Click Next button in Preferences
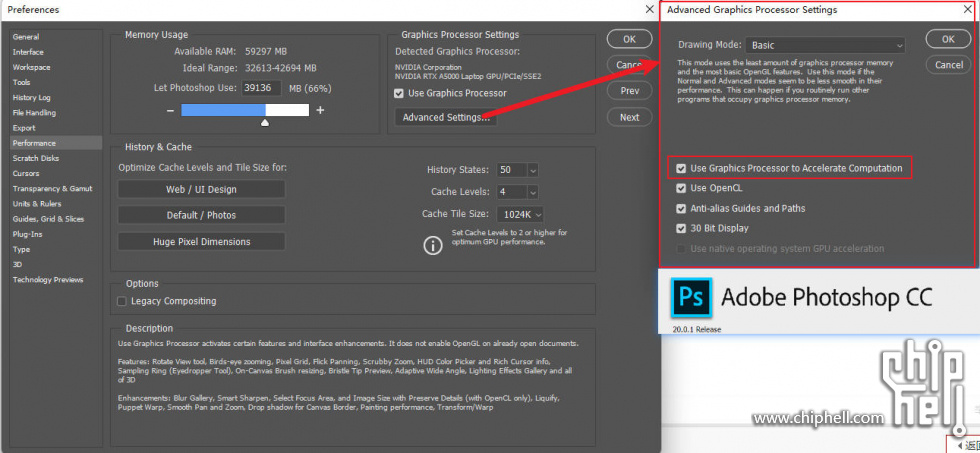This screenshot has width=980, height=453. [629, 117]
